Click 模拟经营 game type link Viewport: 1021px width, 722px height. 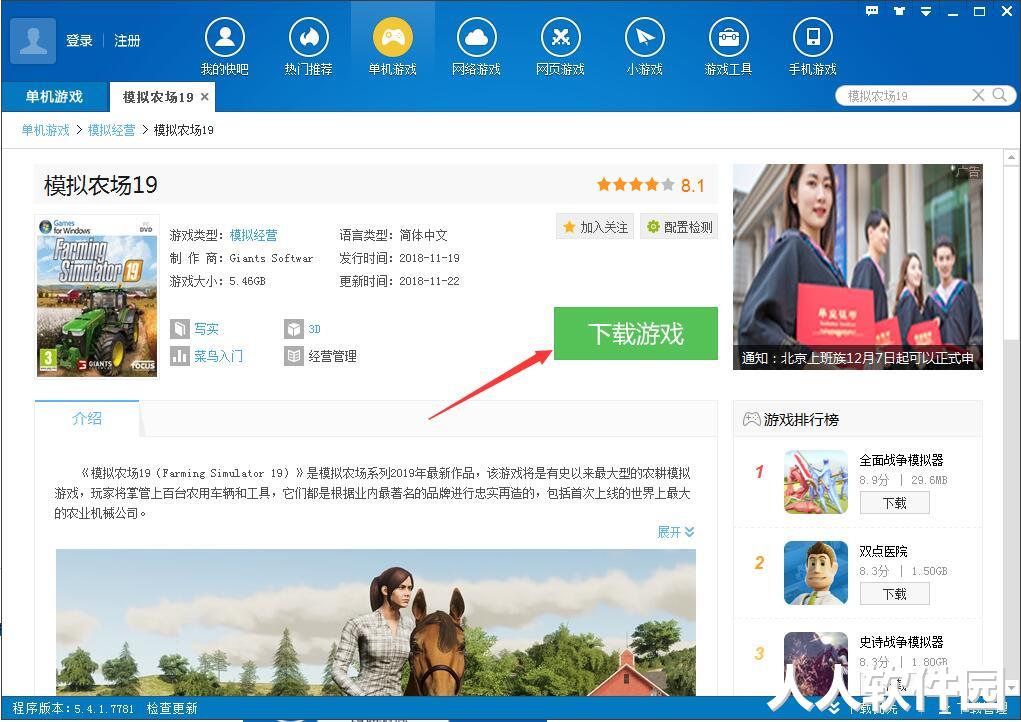(253, 235)
